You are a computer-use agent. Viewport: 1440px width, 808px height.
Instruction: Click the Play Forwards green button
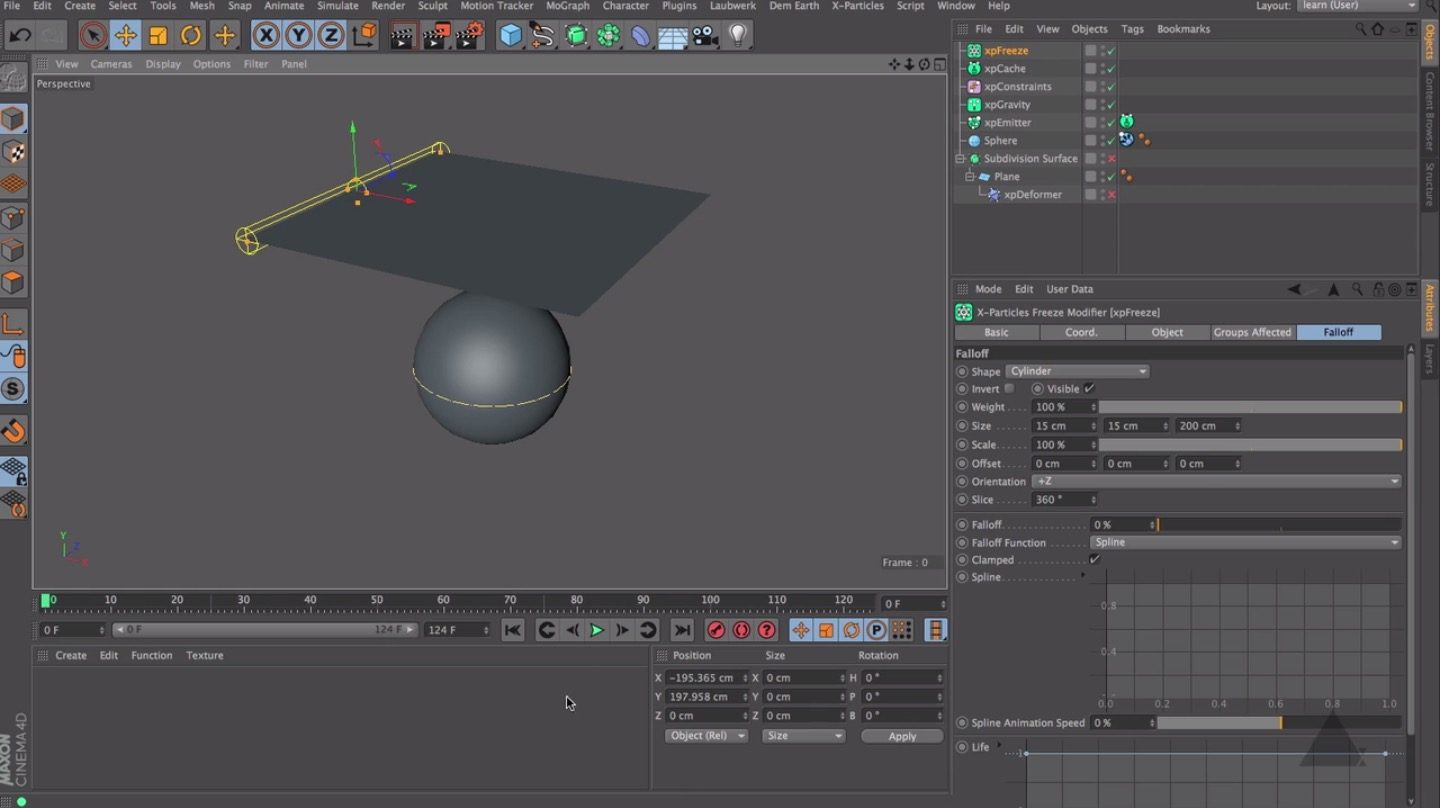597,630
